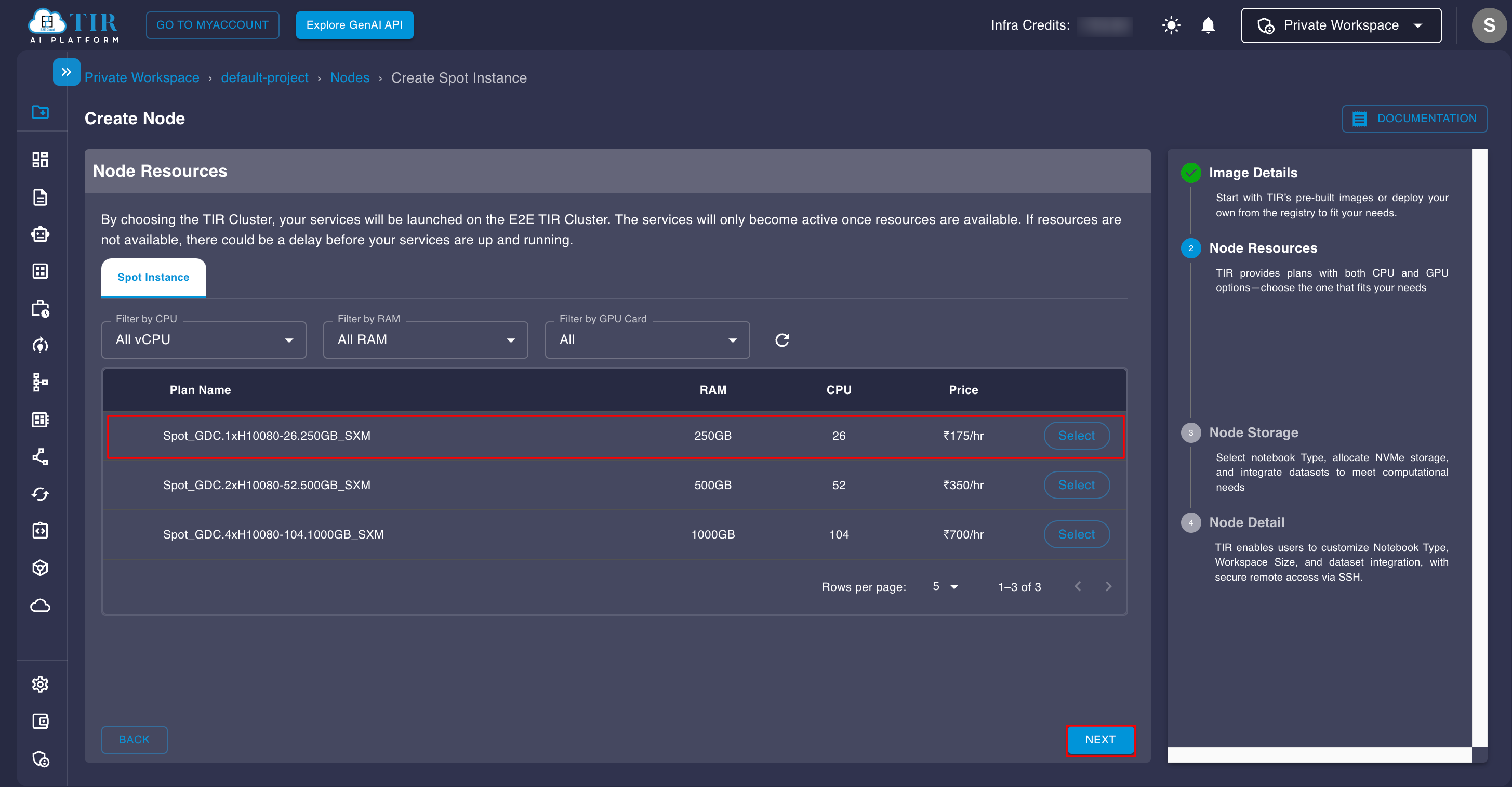This screenshot has height=787, width=1512.
Task: Click plan name Spot_GDC.1xH10080-26.250GB_SXM
Action: tap(267, 436)
